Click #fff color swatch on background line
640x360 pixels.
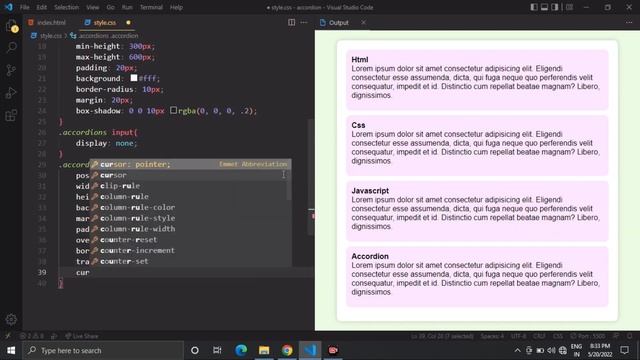coord(134,78)
